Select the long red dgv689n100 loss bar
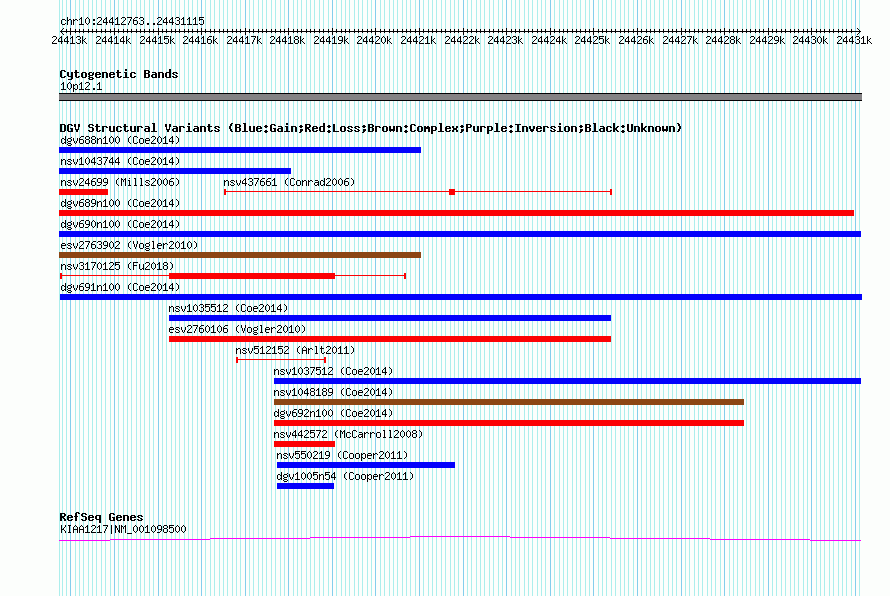 click(456, 213)
